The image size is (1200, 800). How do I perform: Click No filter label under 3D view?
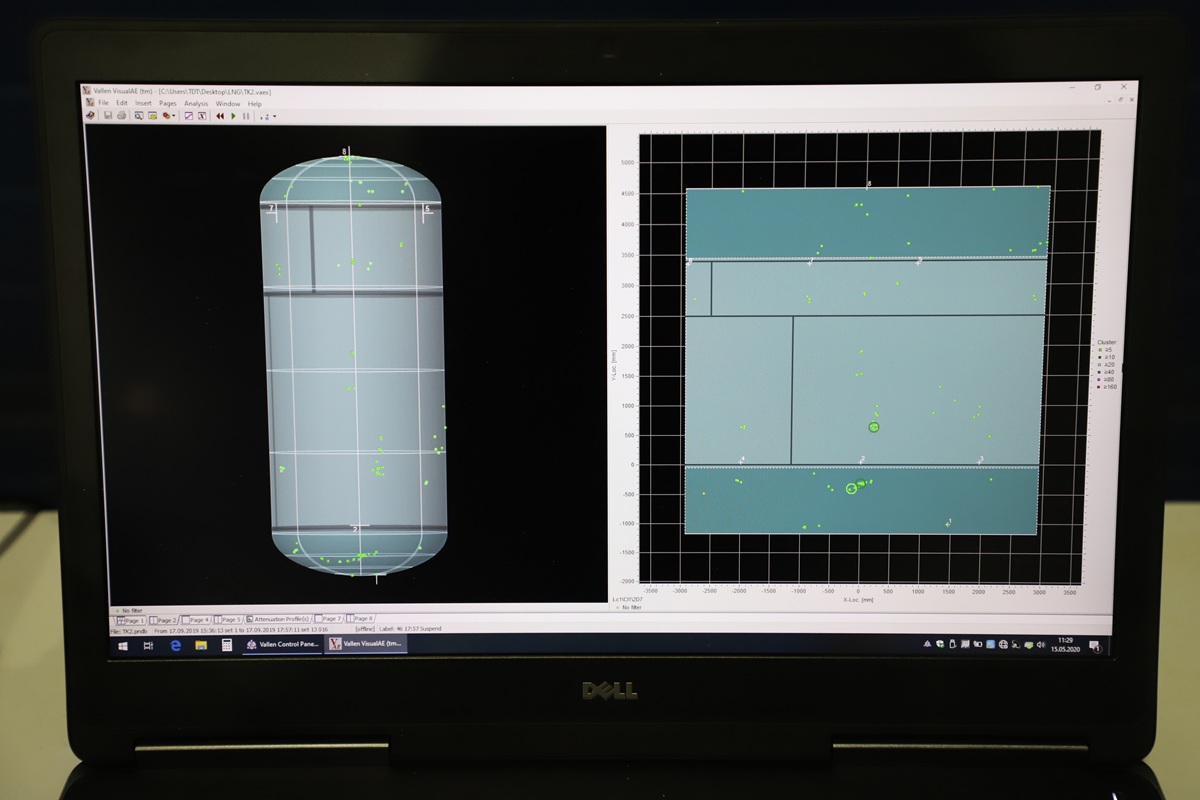[x=134, y=611]
